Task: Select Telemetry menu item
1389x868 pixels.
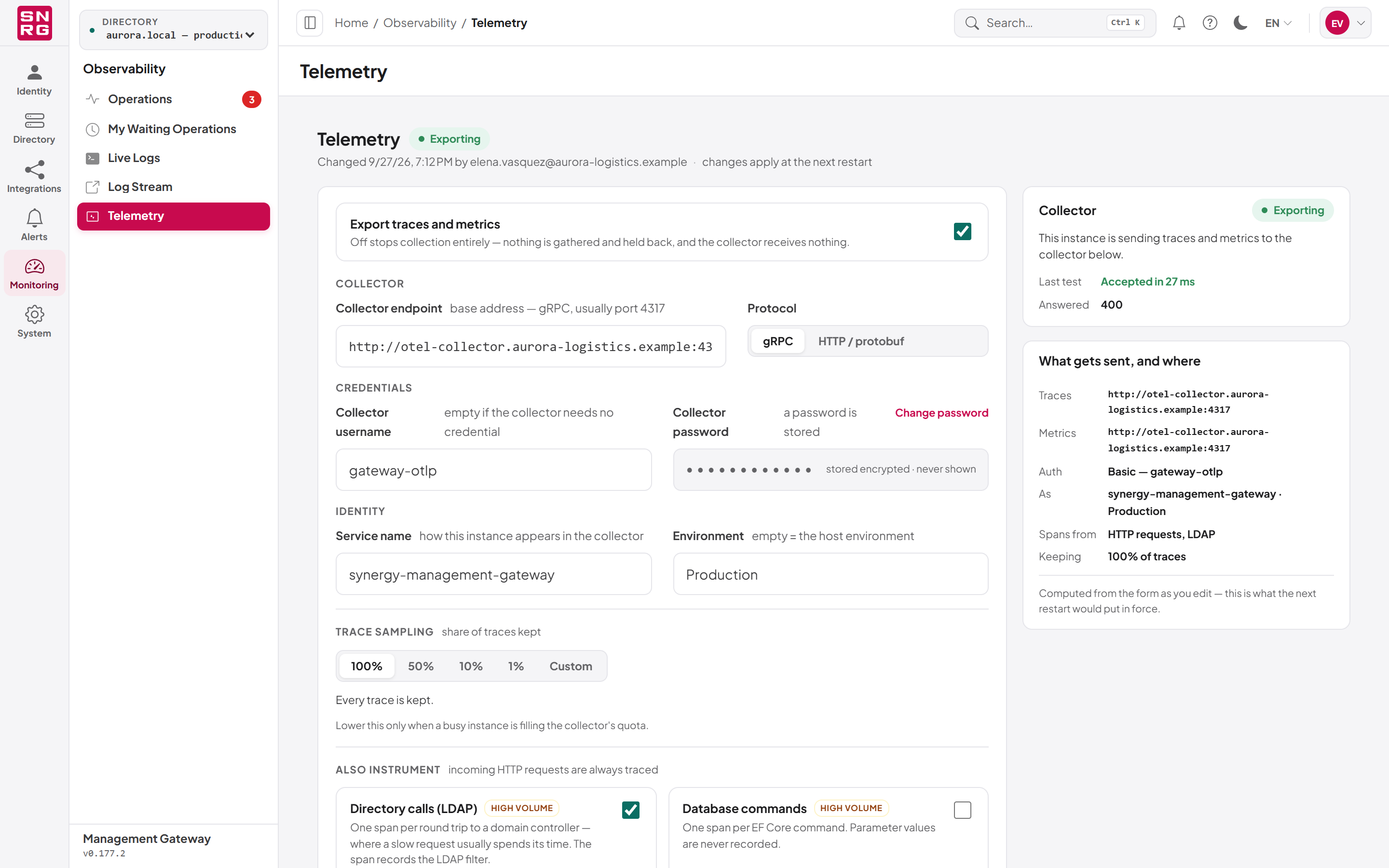Action: [173, 217]
